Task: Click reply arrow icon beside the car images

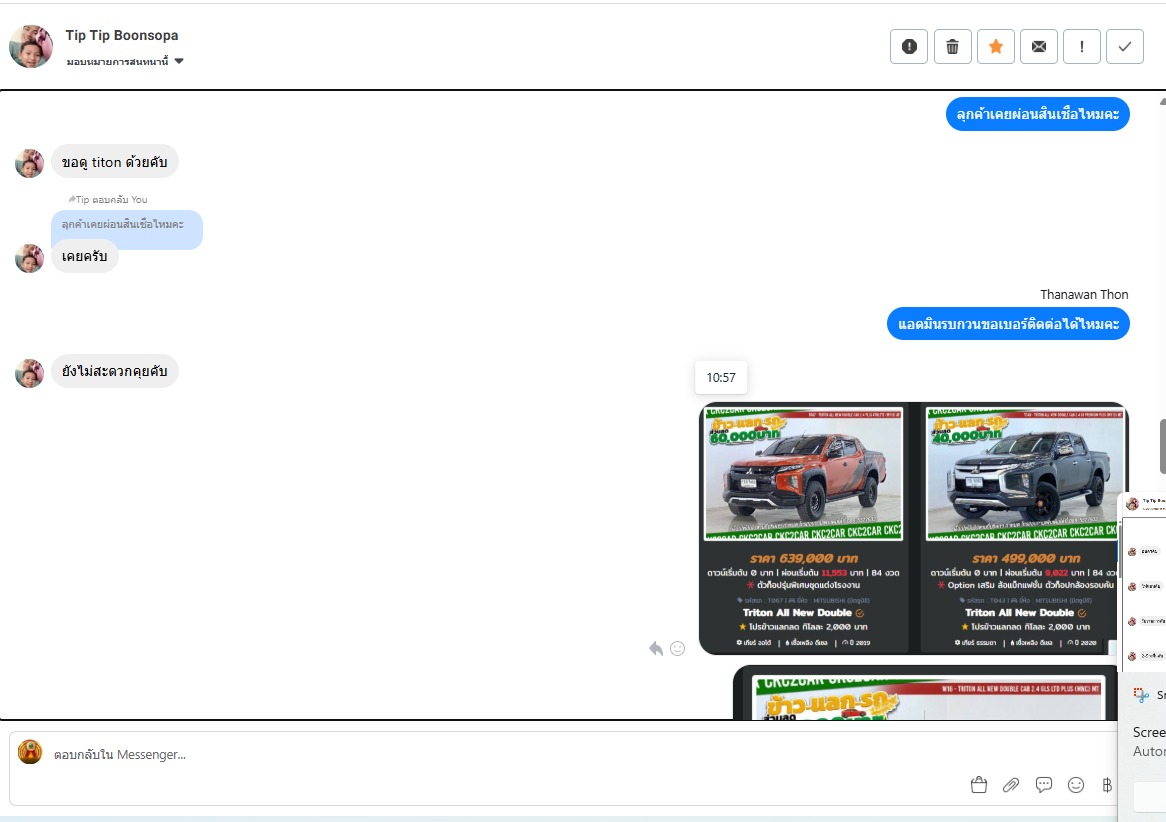Action: click(656, 649)
